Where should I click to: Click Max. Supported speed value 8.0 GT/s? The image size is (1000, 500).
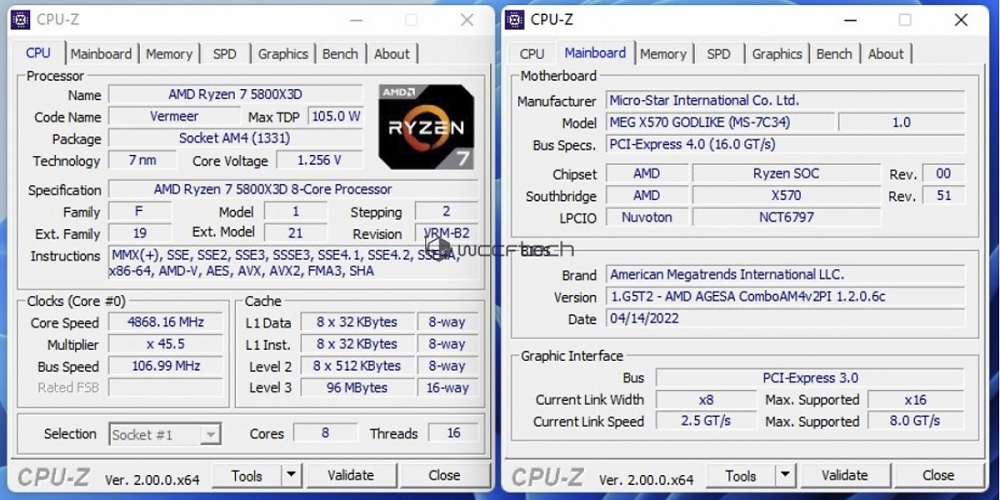click(916, 422)
